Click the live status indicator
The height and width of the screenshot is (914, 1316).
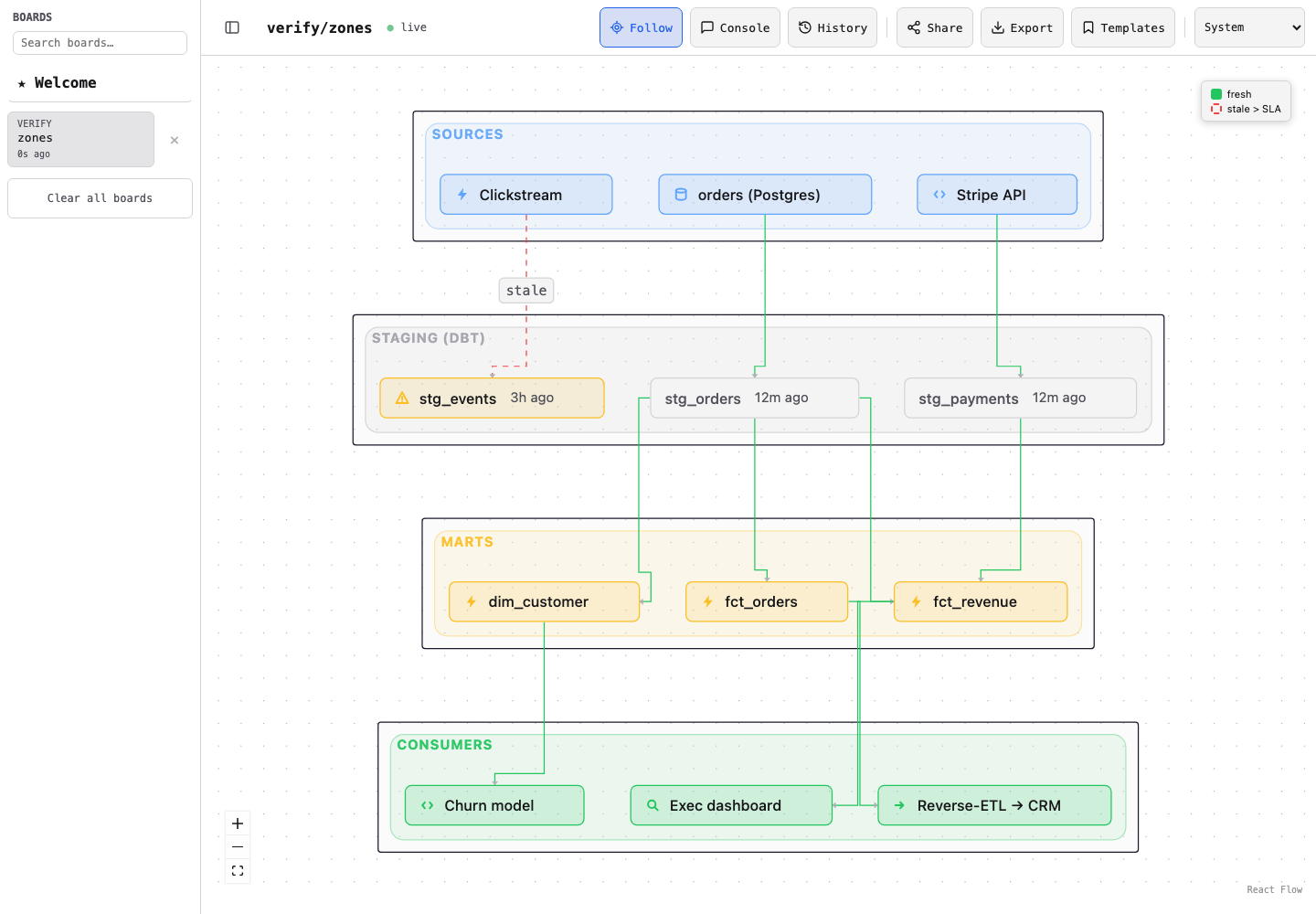pos(407,27)
